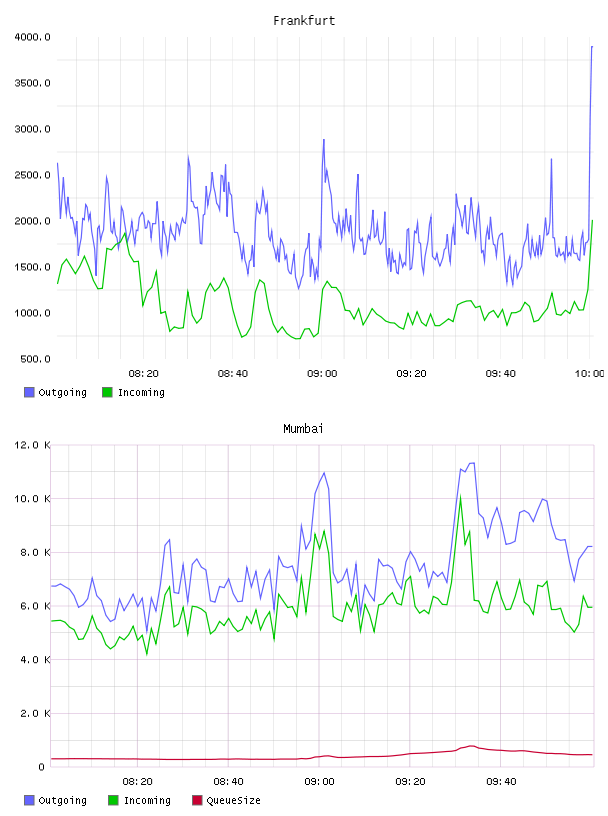
Task: Click the 8.0 K y-axis label in Mumbai chart
Action: coord(35,552)
